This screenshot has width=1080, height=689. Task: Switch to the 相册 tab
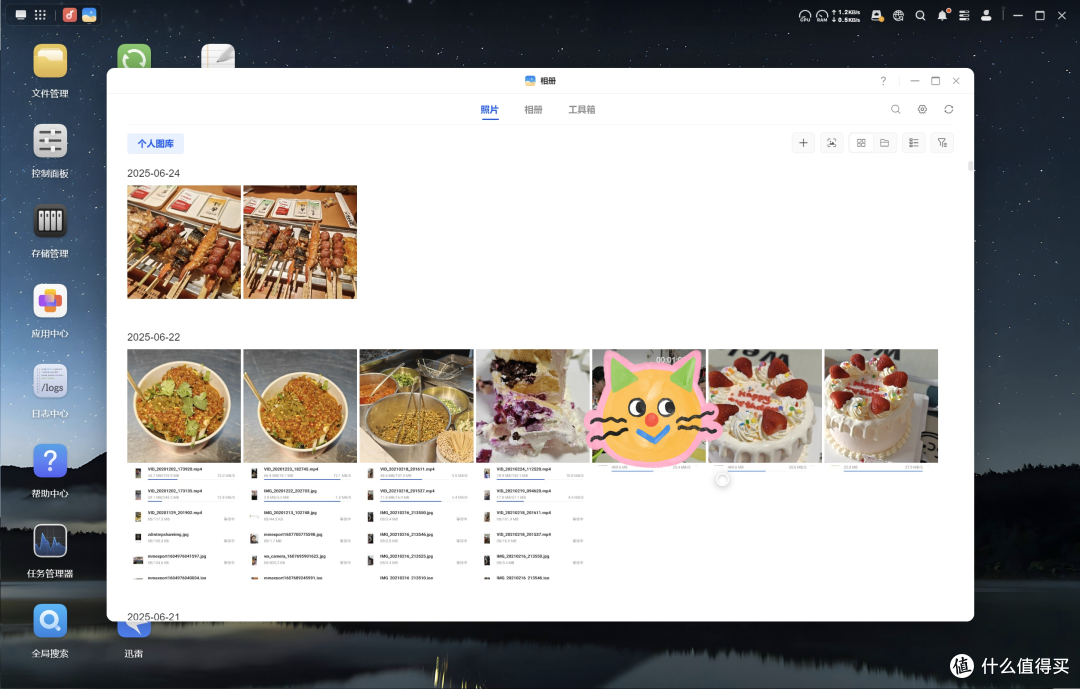[533, 110]
